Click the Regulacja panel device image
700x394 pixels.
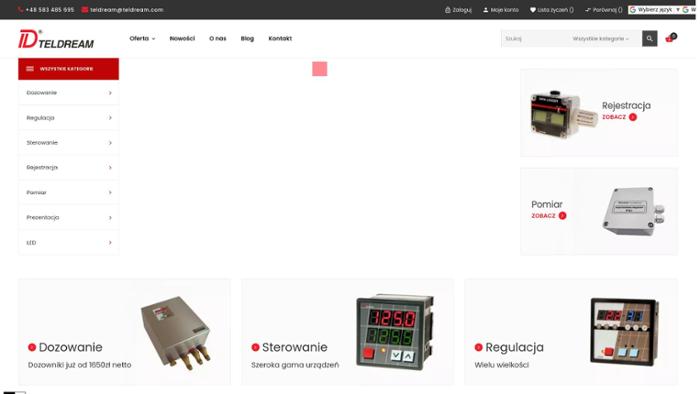(x=625, y=332)
